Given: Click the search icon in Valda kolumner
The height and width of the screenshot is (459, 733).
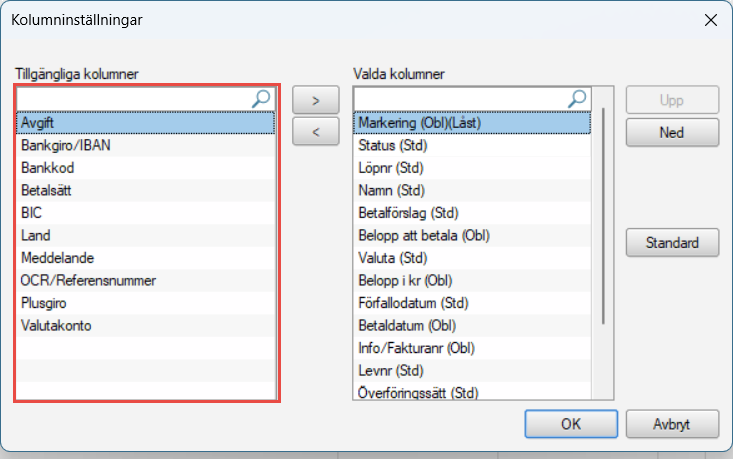Looking at the screenshot, I should (577, 99).
